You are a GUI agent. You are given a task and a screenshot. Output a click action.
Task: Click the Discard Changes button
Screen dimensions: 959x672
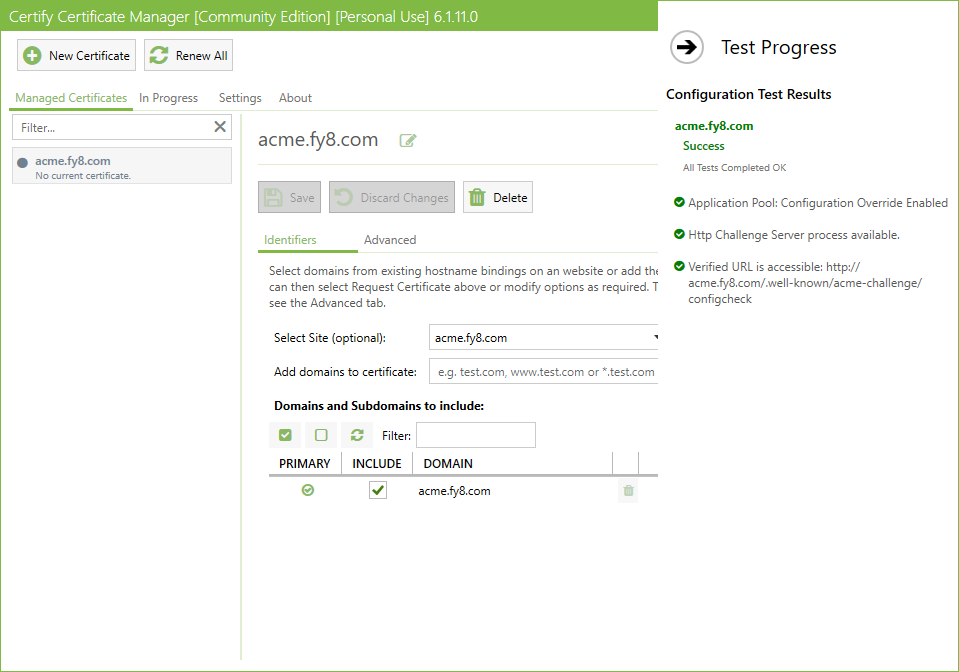(x=392, y=198)
